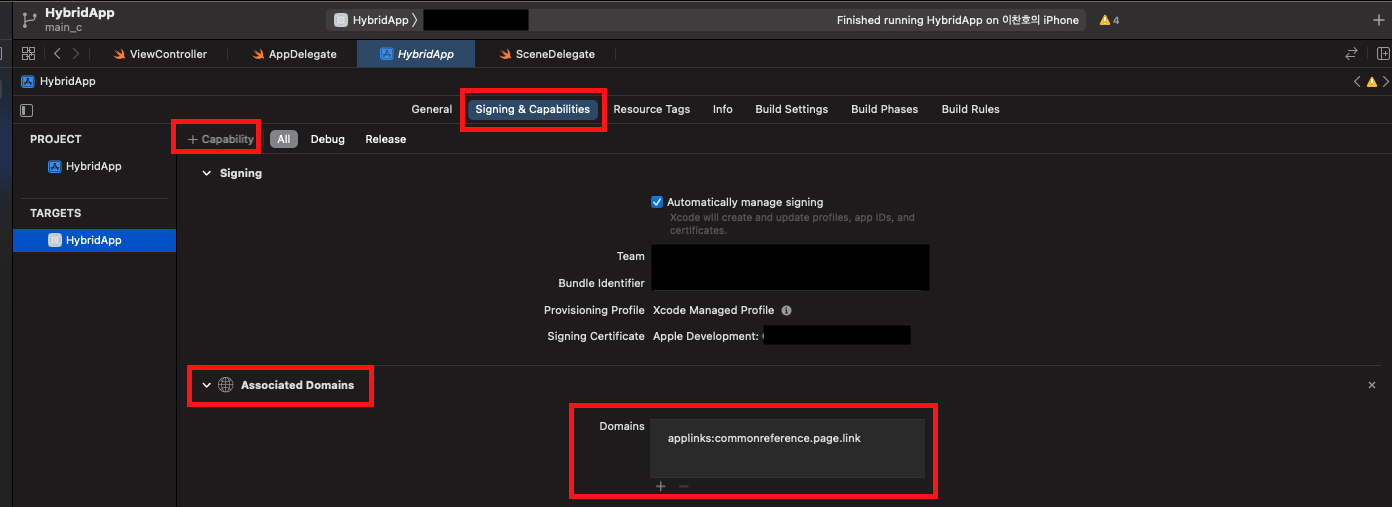Click the main_c branch label
Viewport: 1392px width, 507px height.
point(63,28)
